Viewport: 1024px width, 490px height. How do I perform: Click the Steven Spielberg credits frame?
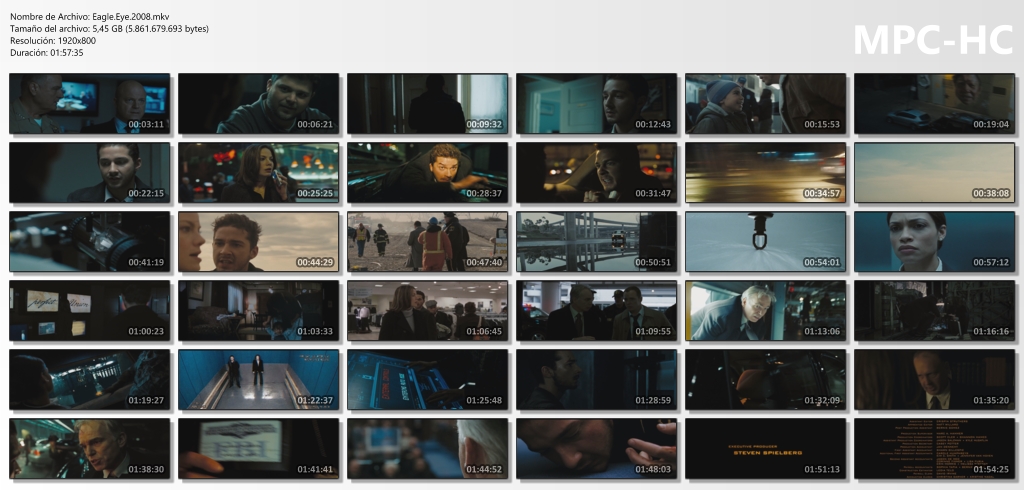point(765,449)
